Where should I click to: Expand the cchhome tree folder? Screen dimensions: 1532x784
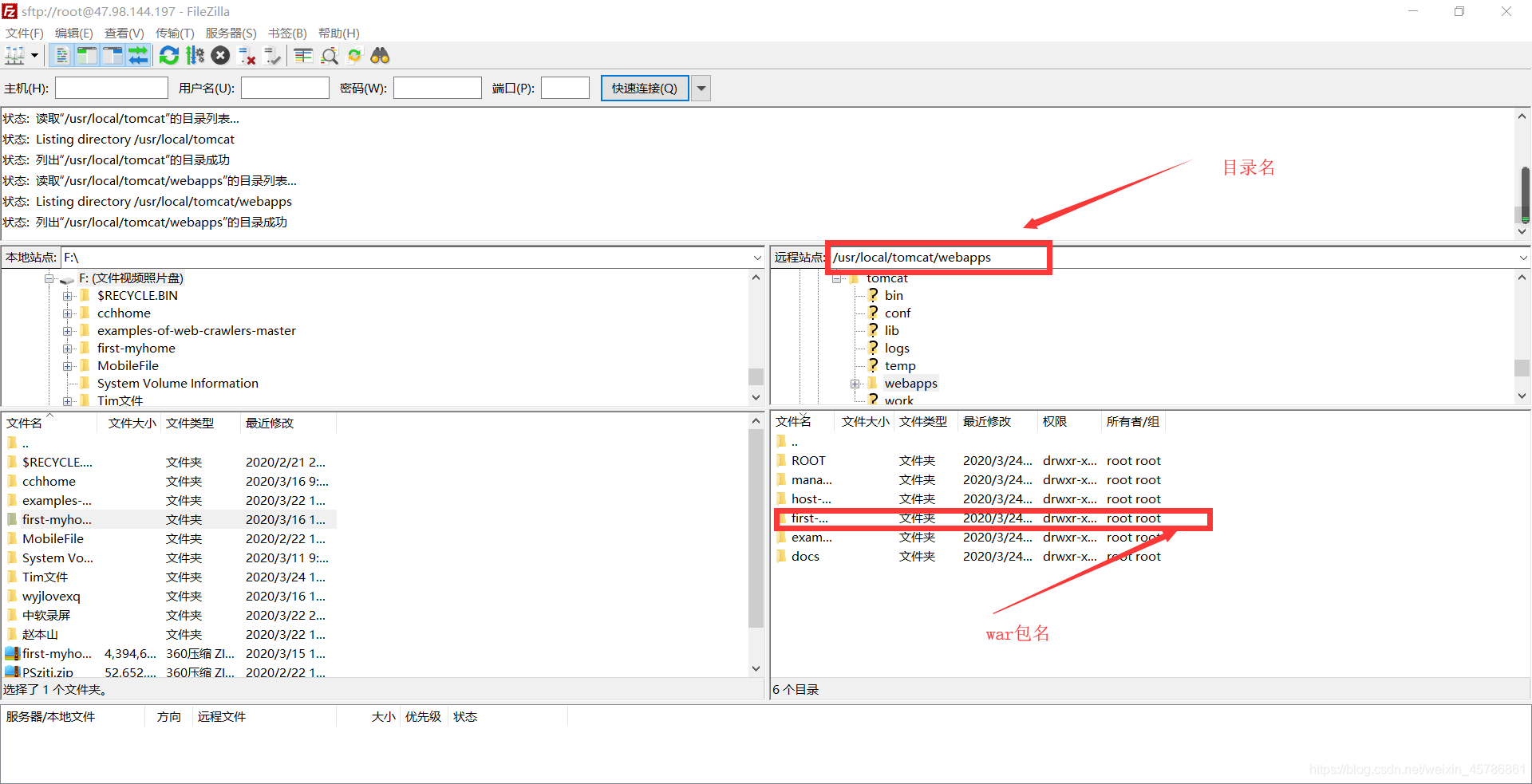pos(68,313)
